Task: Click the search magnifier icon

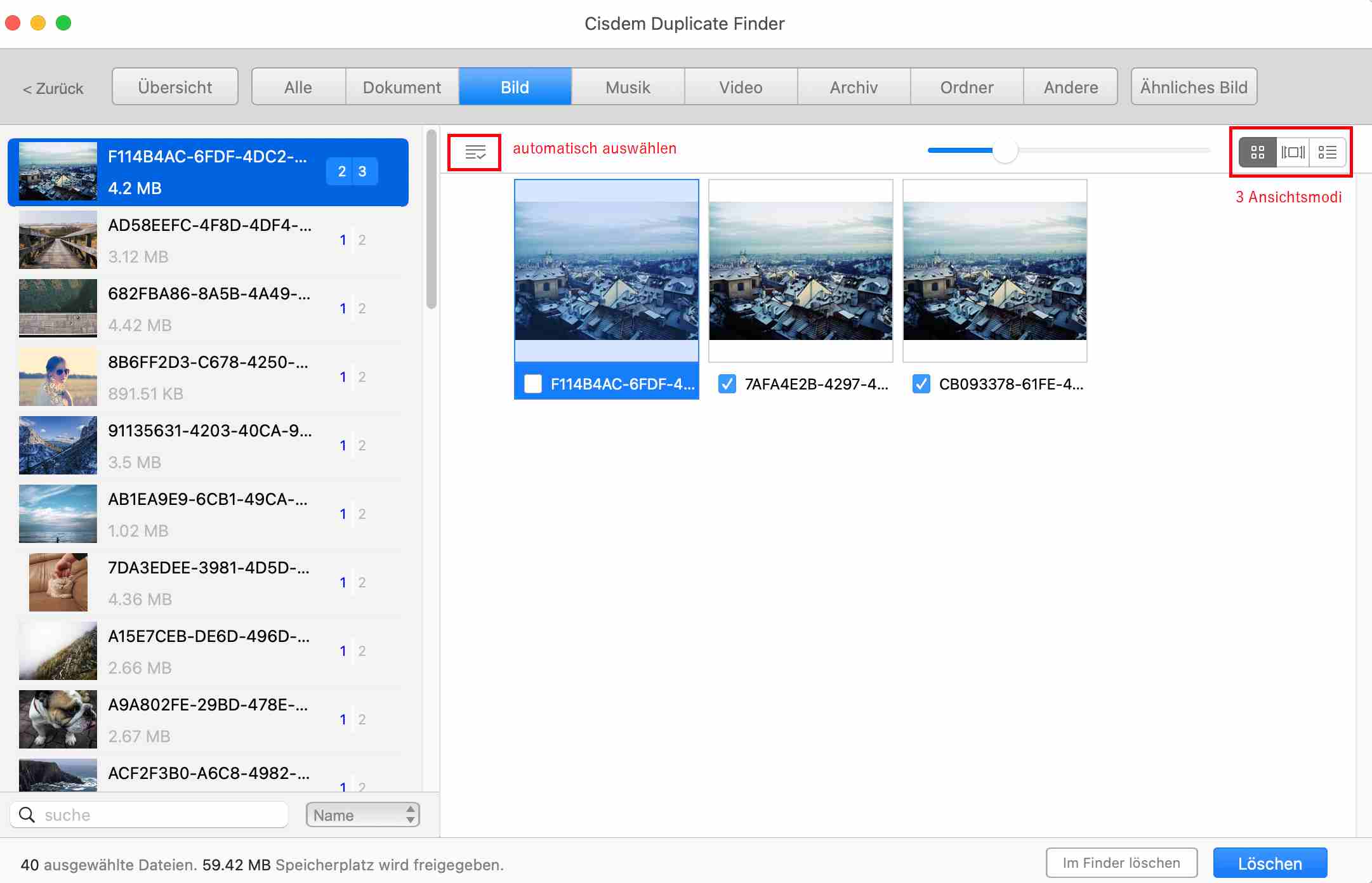Action: point(28,814)
